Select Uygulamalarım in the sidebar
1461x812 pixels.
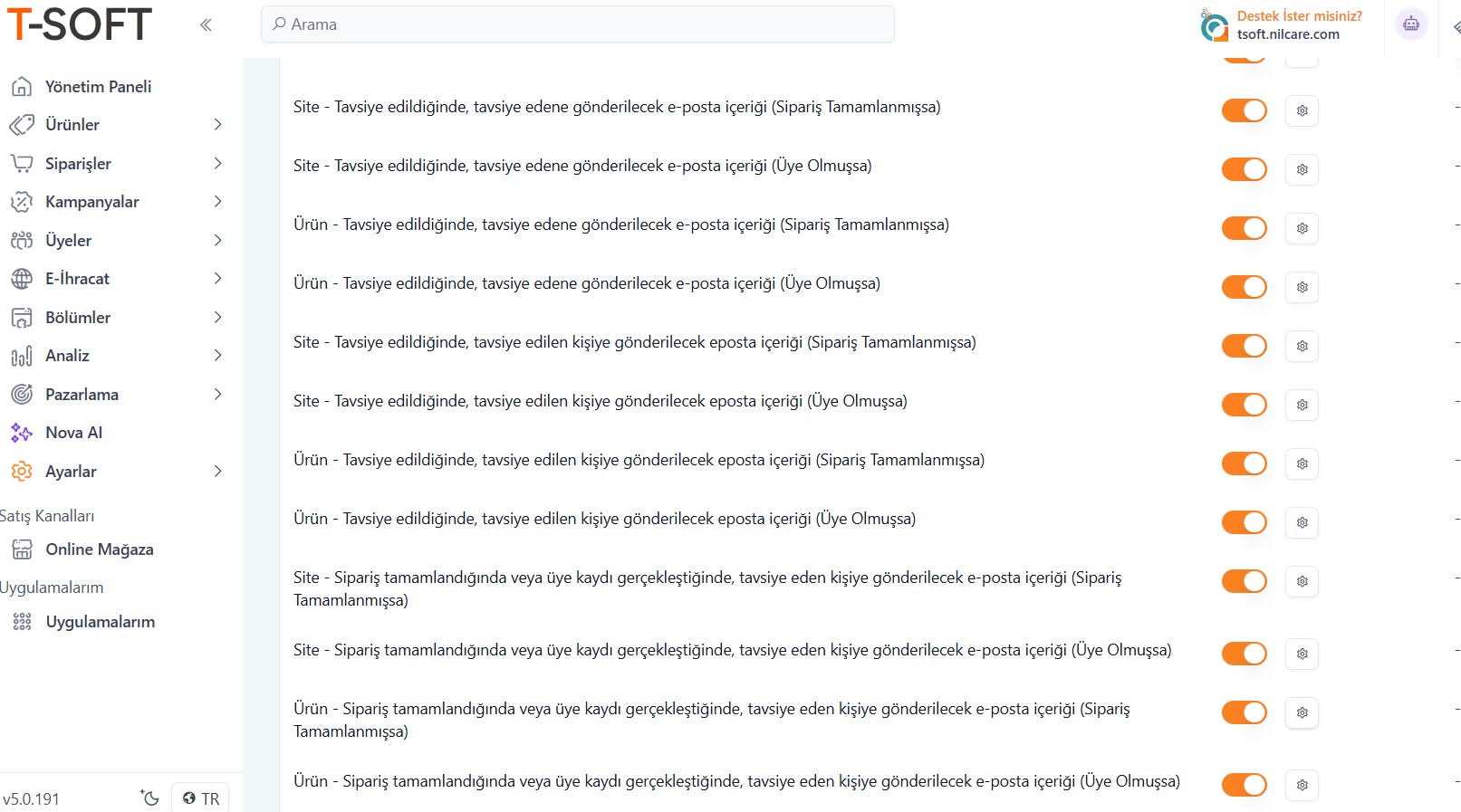[x=100, y=622]
